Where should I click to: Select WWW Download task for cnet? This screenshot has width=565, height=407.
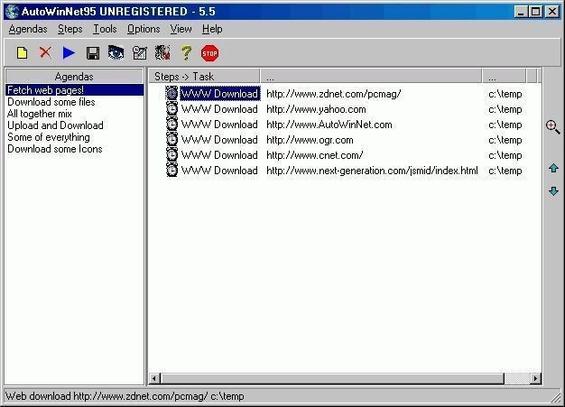[x=219, y=155]
